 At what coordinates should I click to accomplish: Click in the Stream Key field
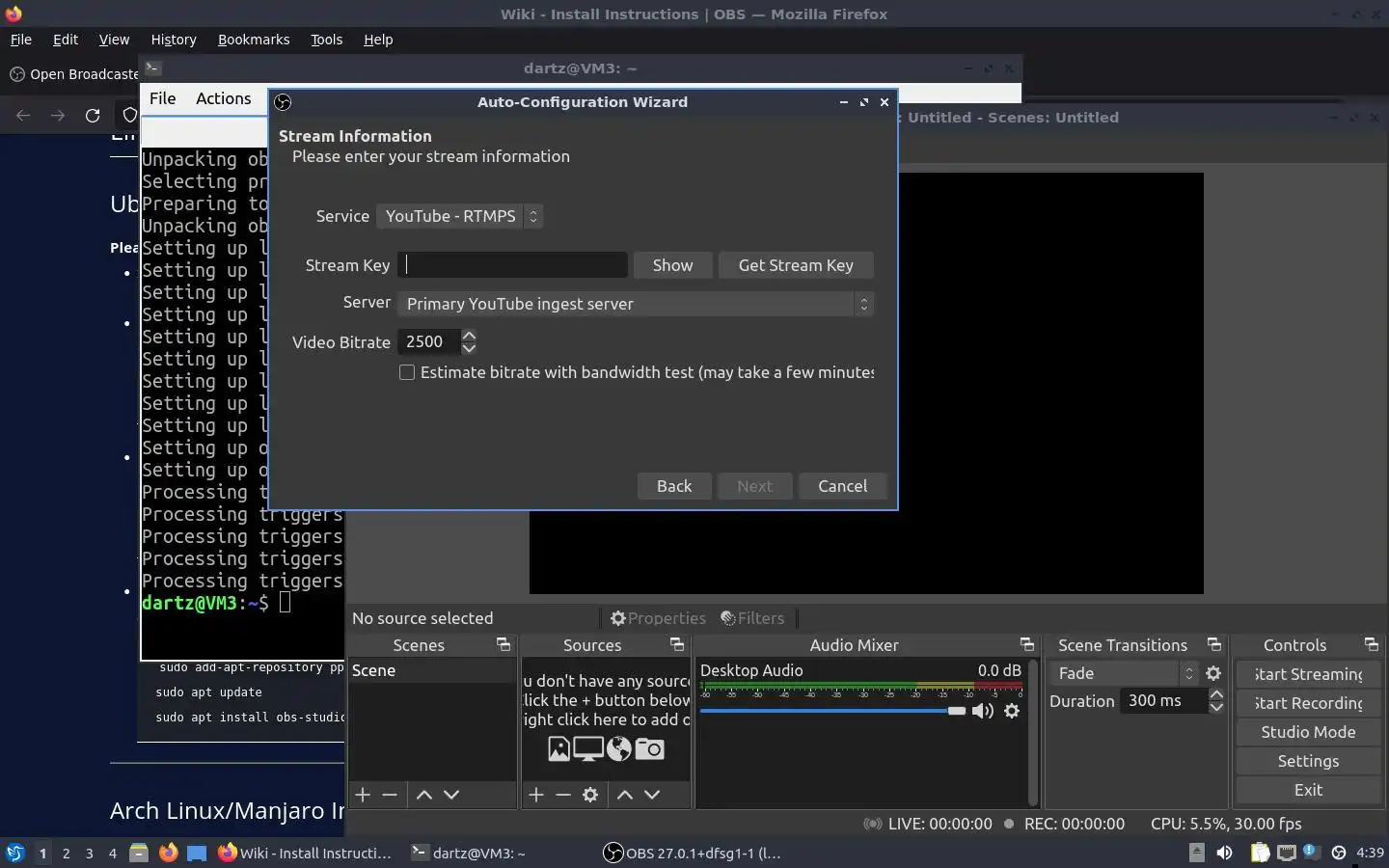[x=513, y=265]
